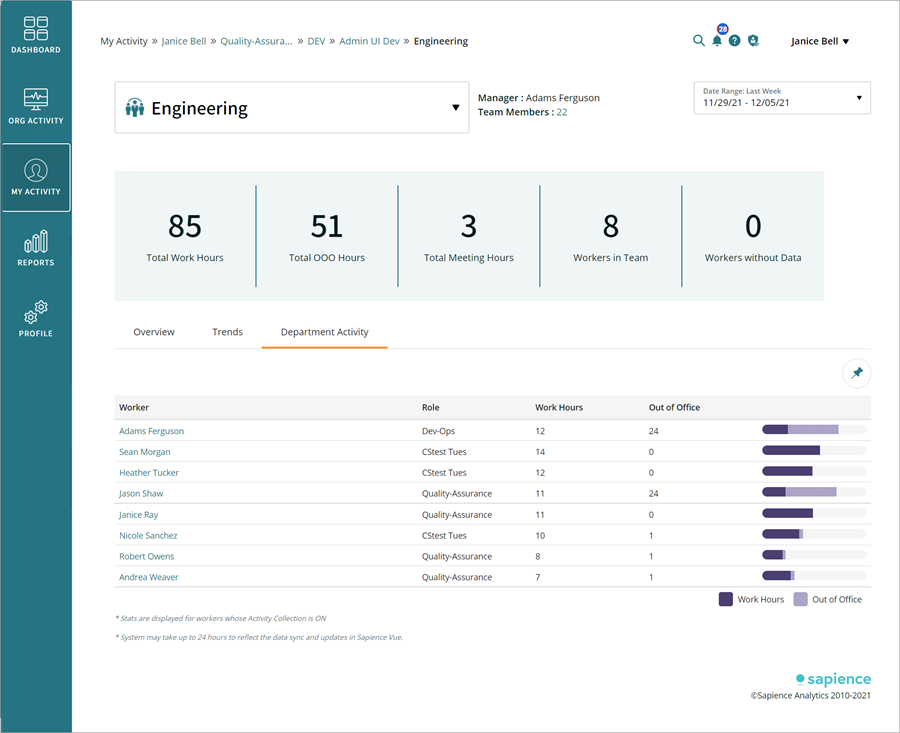This screenshot has height=733, width=900.
Task: Open the Date Range Last Week dropdown
Action: coord(782,98)
